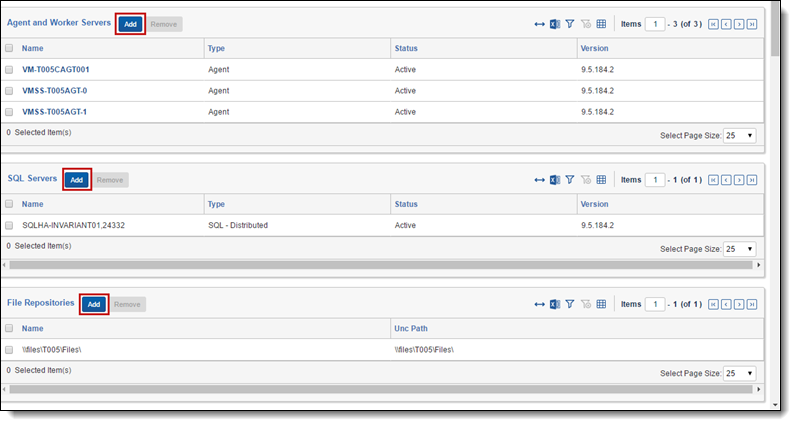Select the SQLHA-INVARIANT01,24332 row checkbox
The width and height of the screenshot is (796, 426).
pos(10,225)
